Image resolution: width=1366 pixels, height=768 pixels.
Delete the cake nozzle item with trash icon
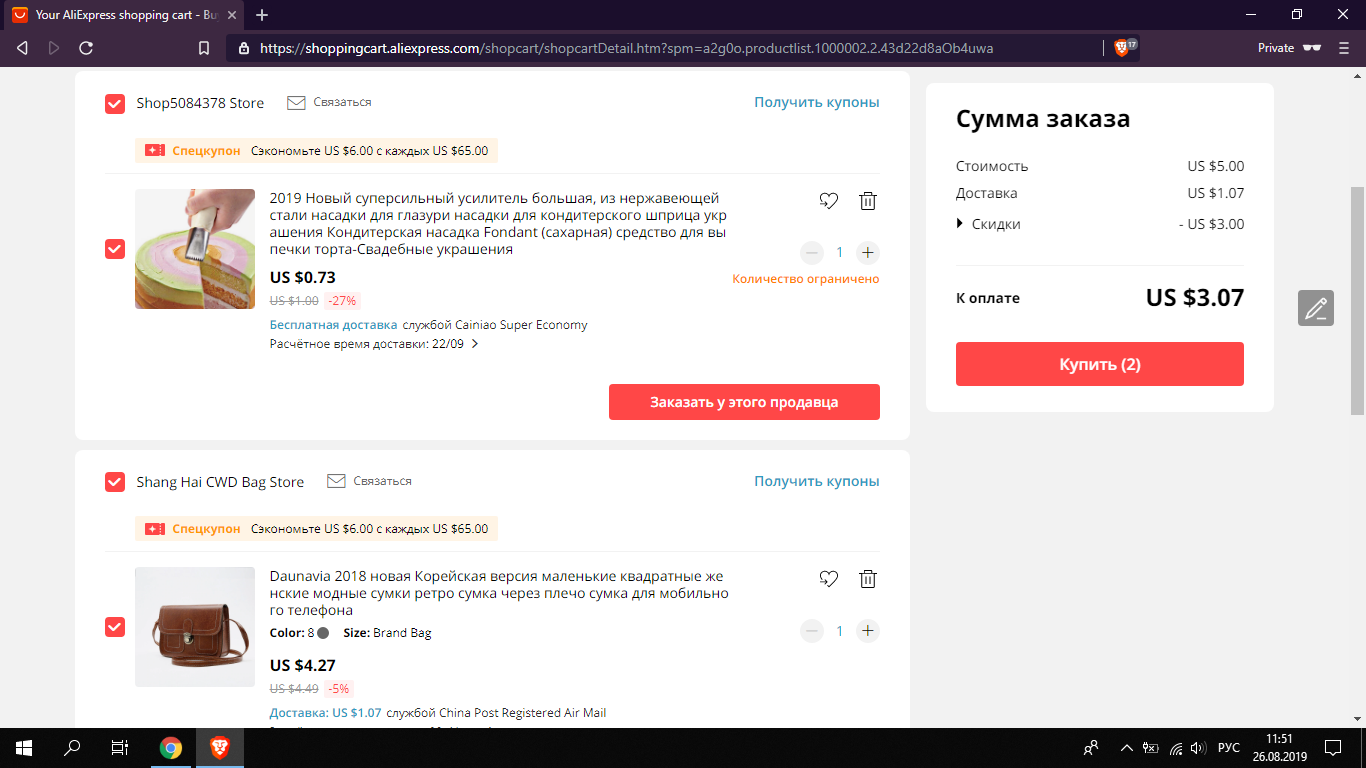pyautogui.click(x=868, y=201)
